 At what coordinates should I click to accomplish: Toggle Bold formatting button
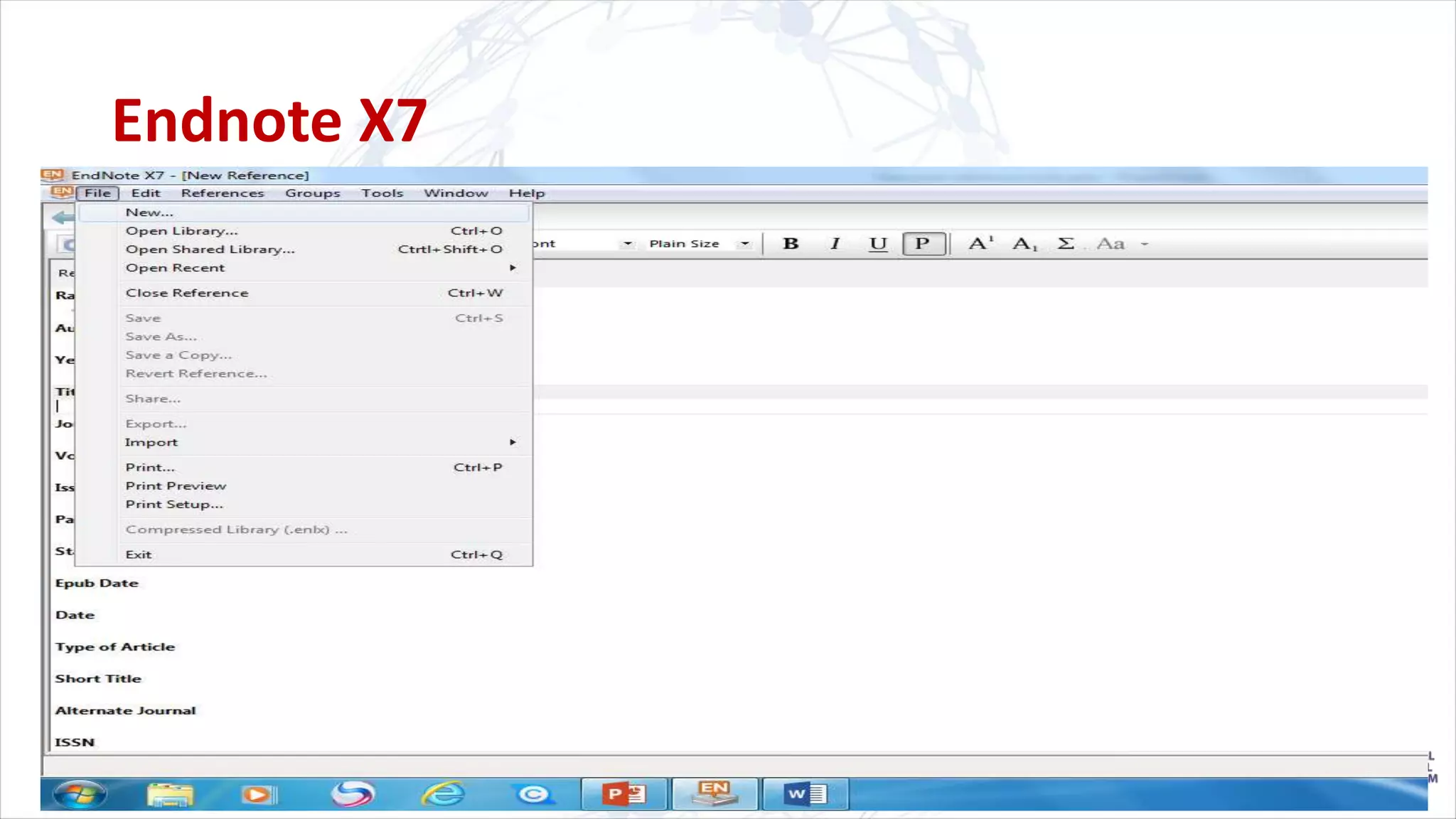tap(790, 244)
